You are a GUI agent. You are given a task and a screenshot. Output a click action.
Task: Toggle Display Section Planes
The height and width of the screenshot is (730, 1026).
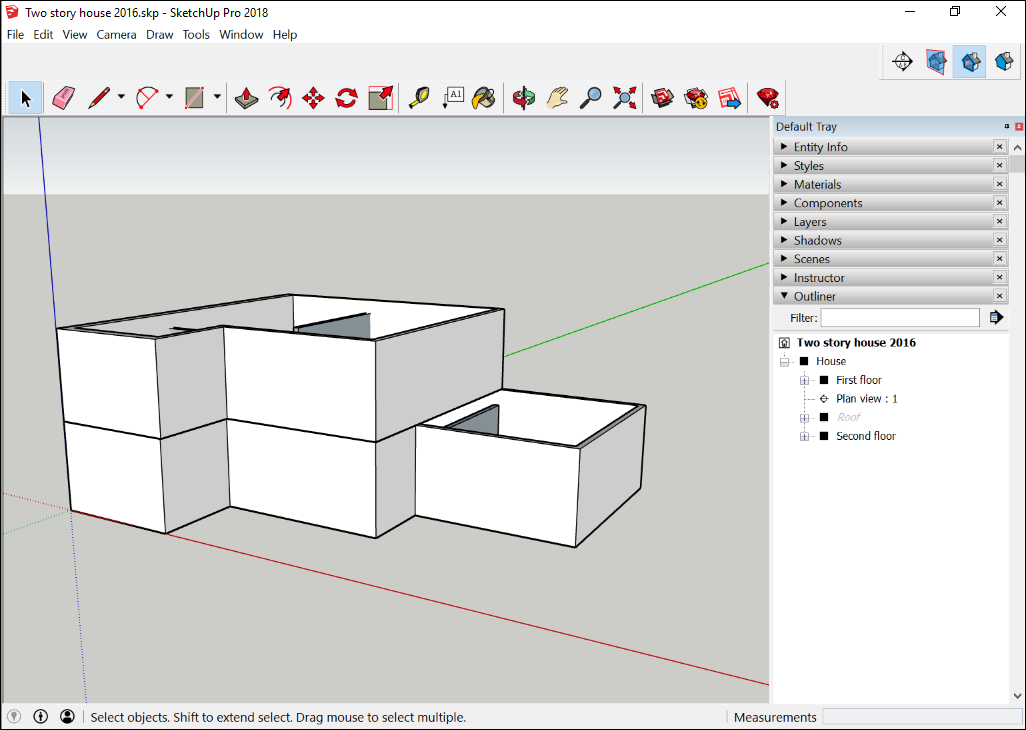coord(936,62)
